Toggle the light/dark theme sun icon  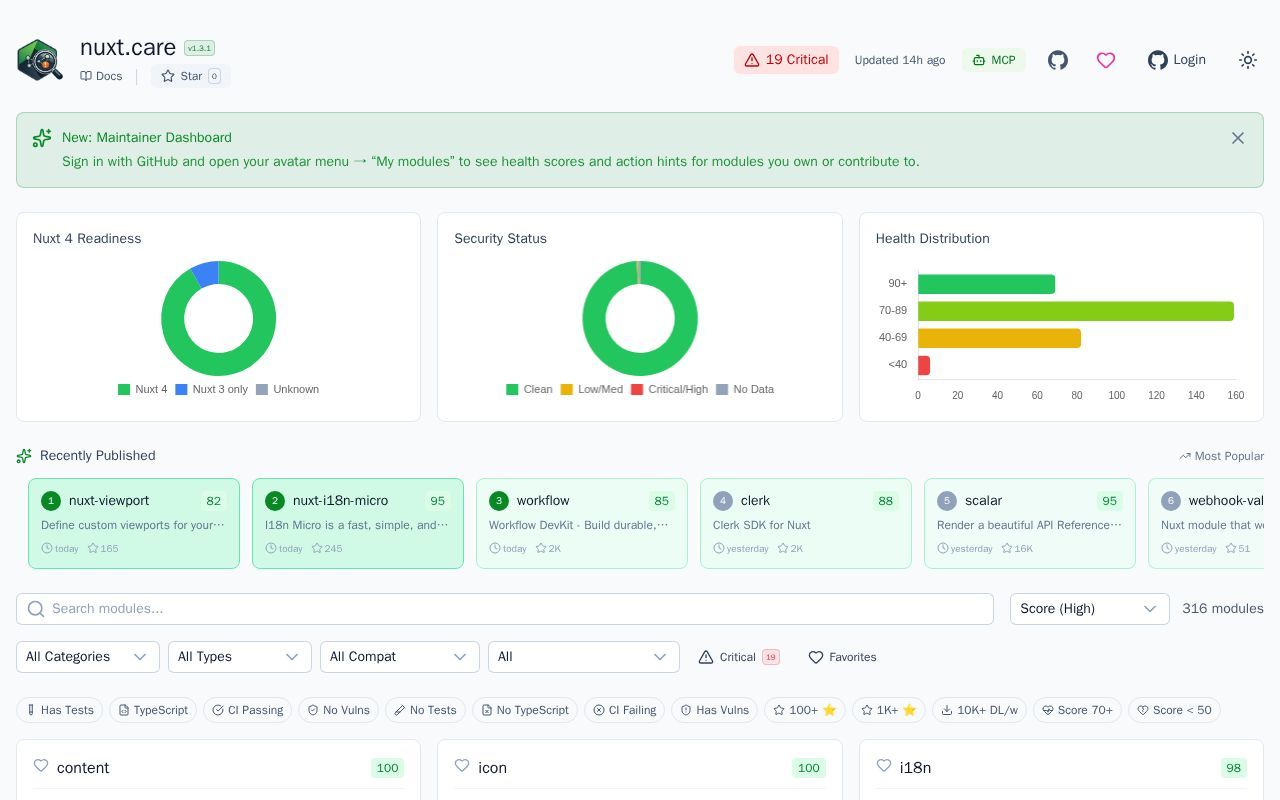pyautogui.click(x=1248, y=60)
